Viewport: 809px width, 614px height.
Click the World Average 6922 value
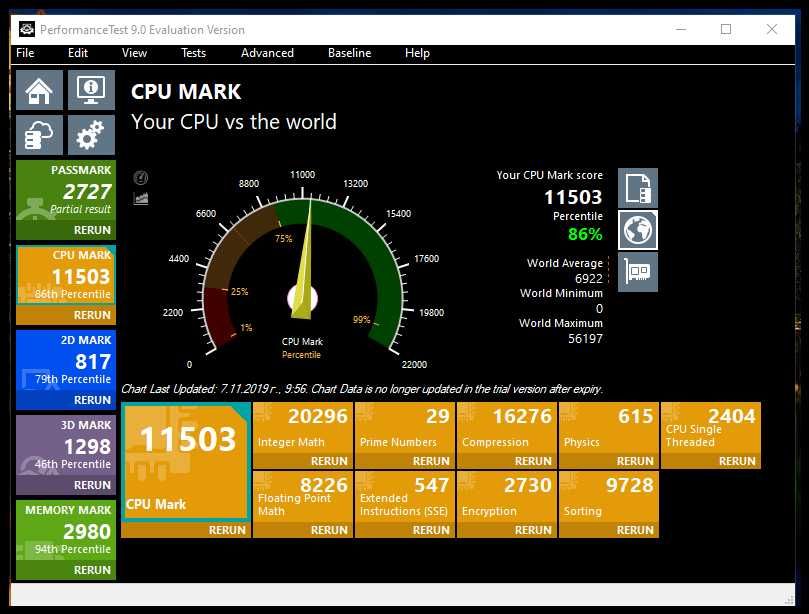(589, 279)
